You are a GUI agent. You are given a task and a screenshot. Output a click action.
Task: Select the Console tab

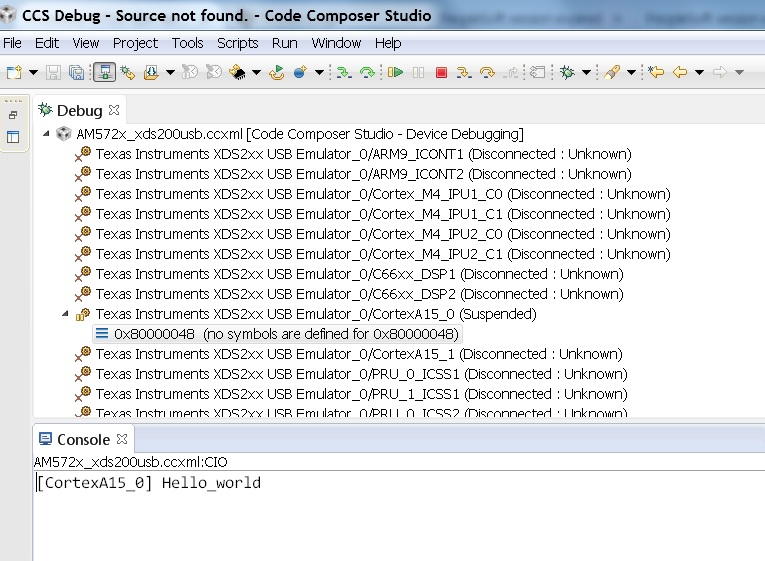pos(83,439)
